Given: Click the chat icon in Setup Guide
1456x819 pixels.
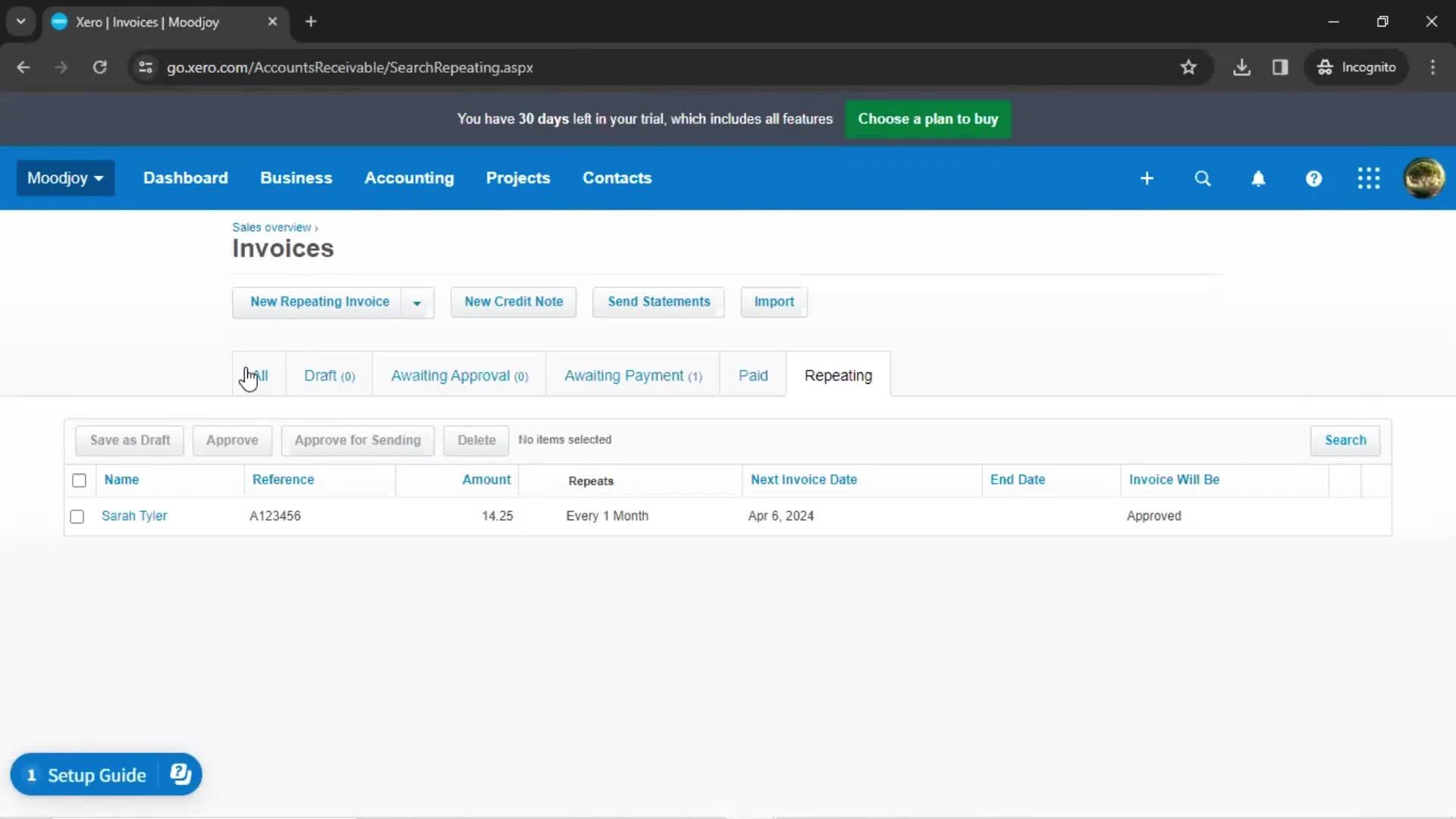Looking at the screenshot, I should coord(180,773).
